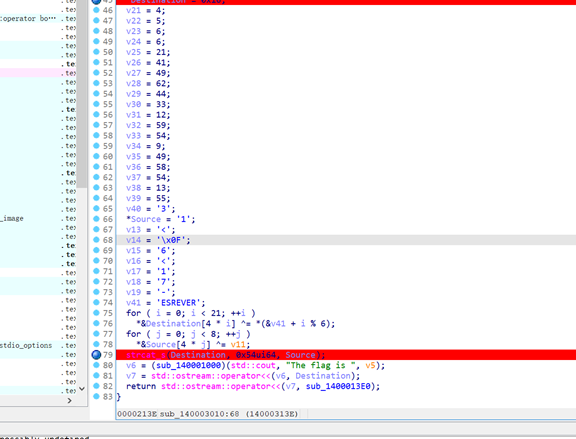The image size is (576, 439).
Task: Click the functions list scroll-right arrow
Action: (x=70, y=401)
